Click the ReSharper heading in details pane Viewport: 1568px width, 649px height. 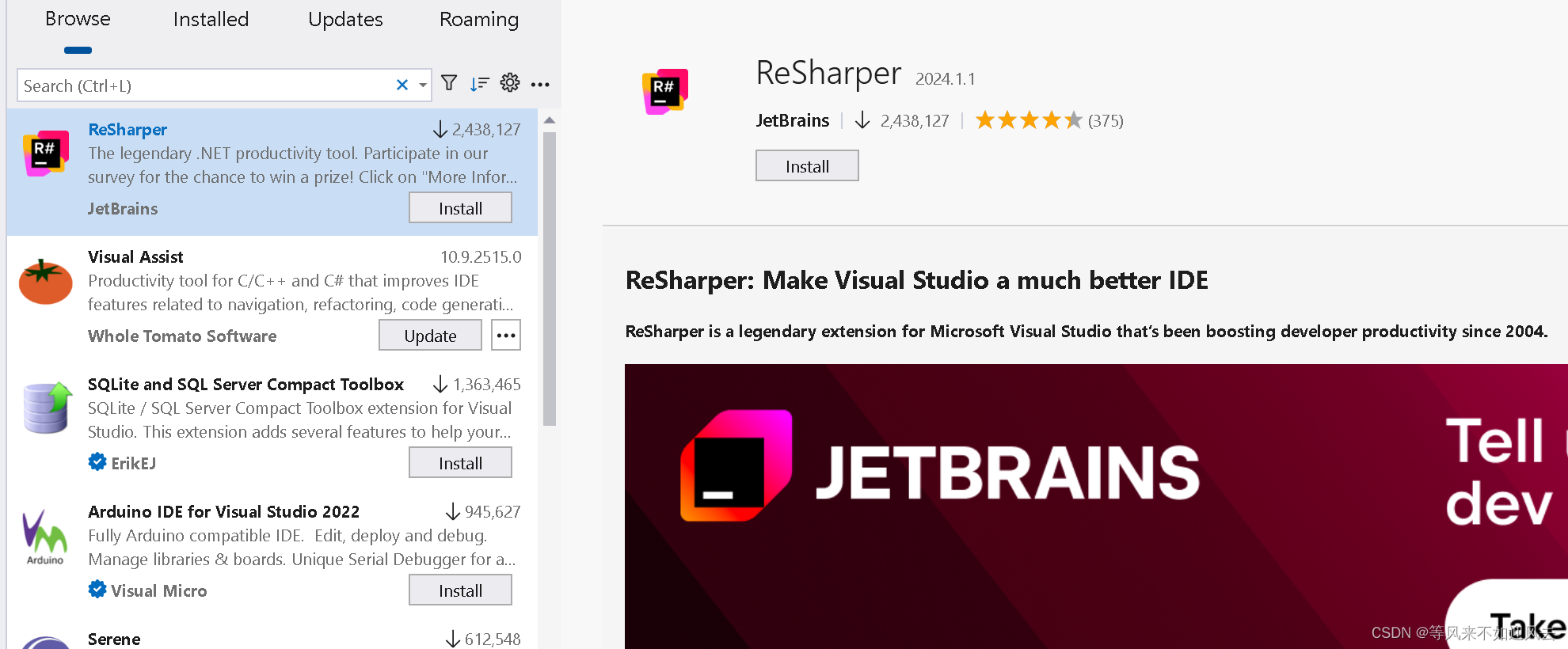point(828,73)
